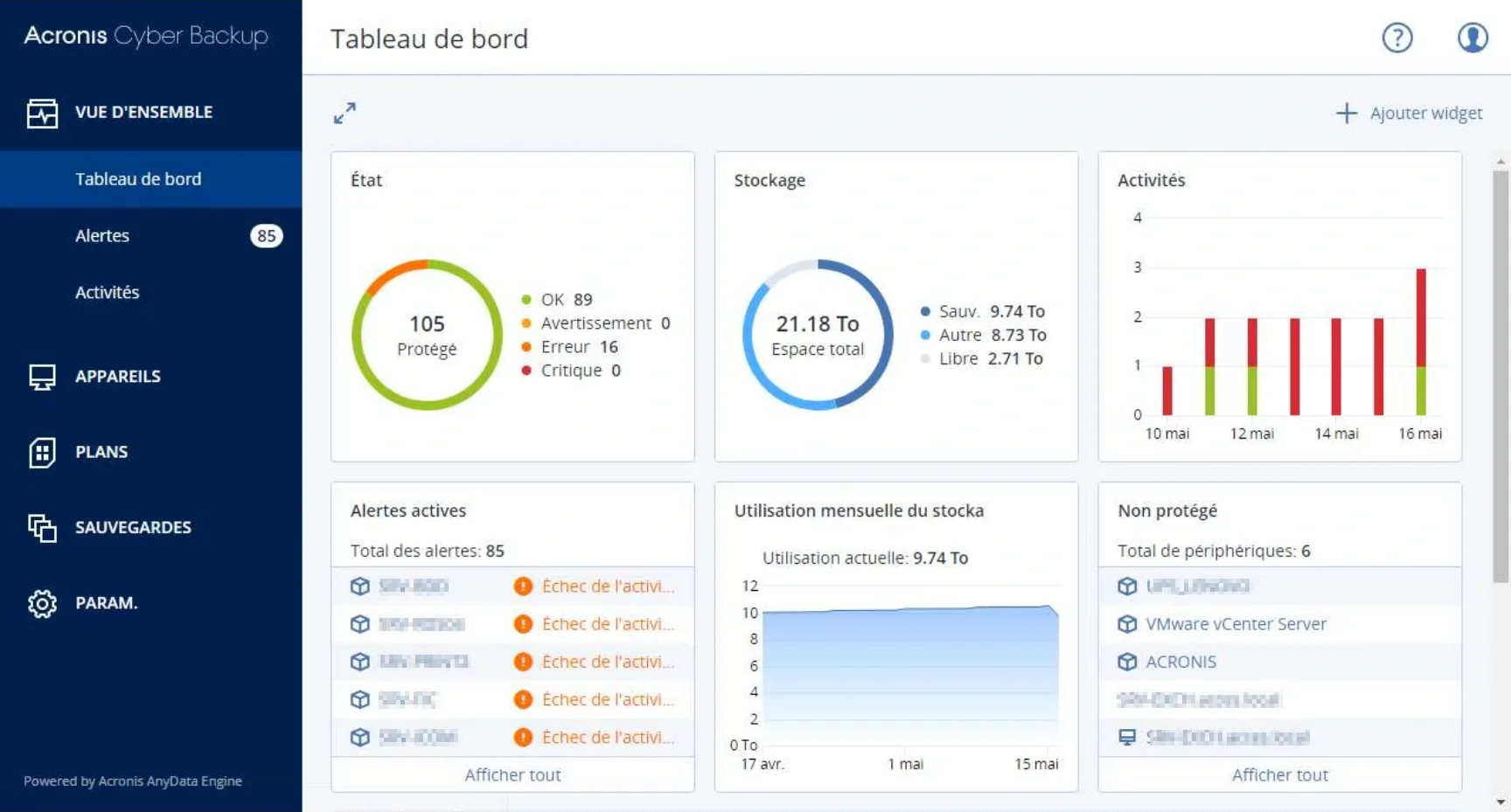Click the Sauvegardes copy icon

42,528
